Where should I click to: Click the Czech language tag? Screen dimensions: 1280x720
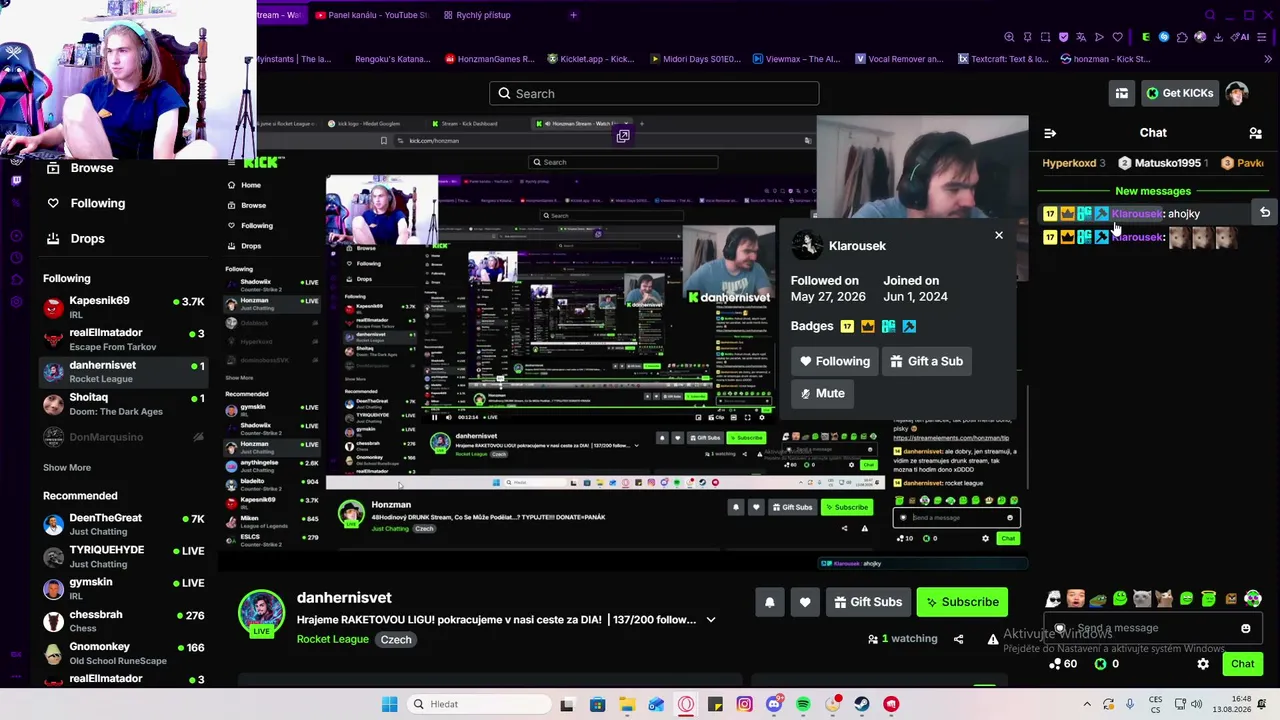396,640
